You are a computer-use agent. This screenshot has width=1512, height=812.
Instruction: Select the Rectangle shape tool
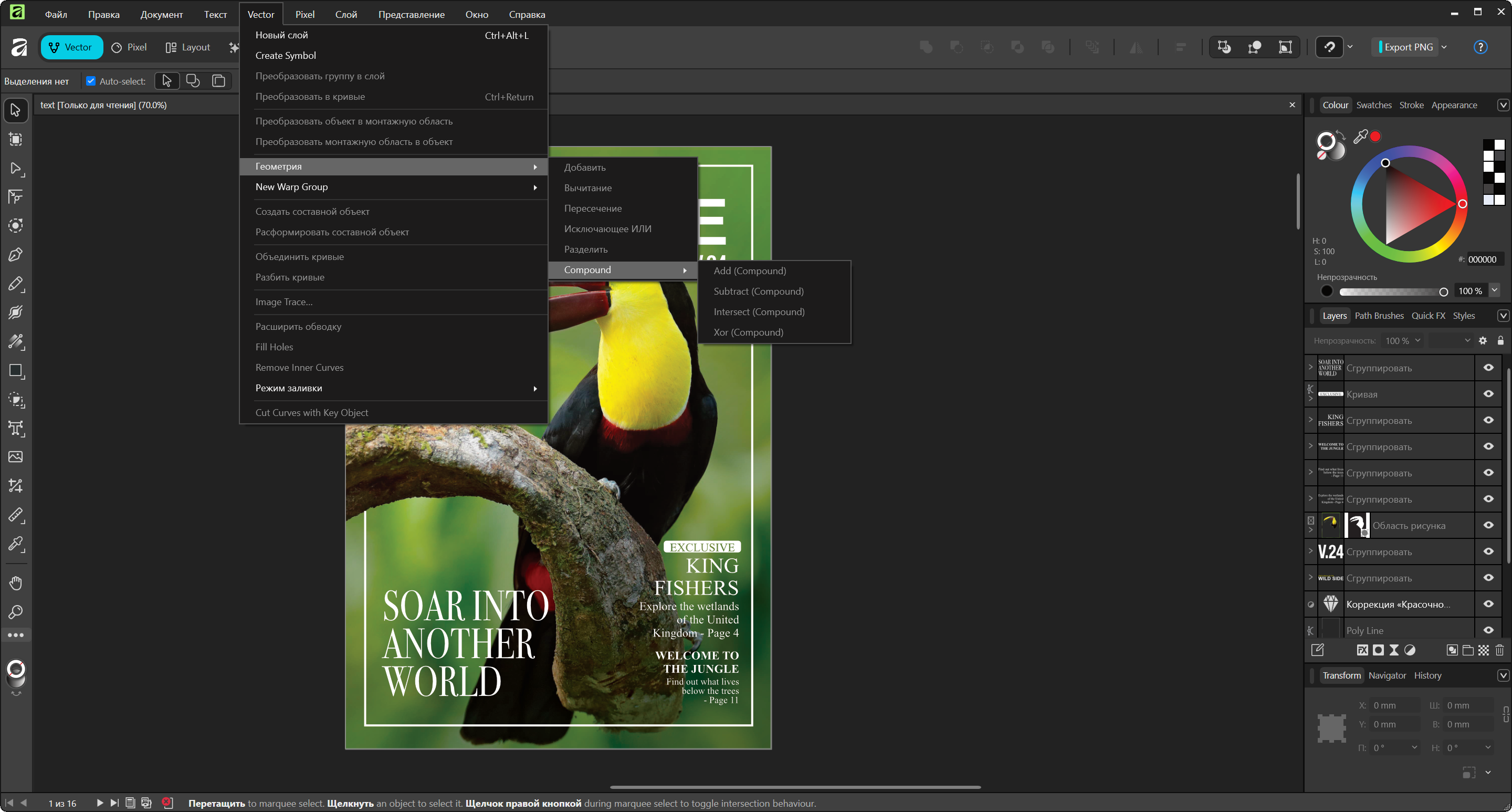click(x=16, y=370)
